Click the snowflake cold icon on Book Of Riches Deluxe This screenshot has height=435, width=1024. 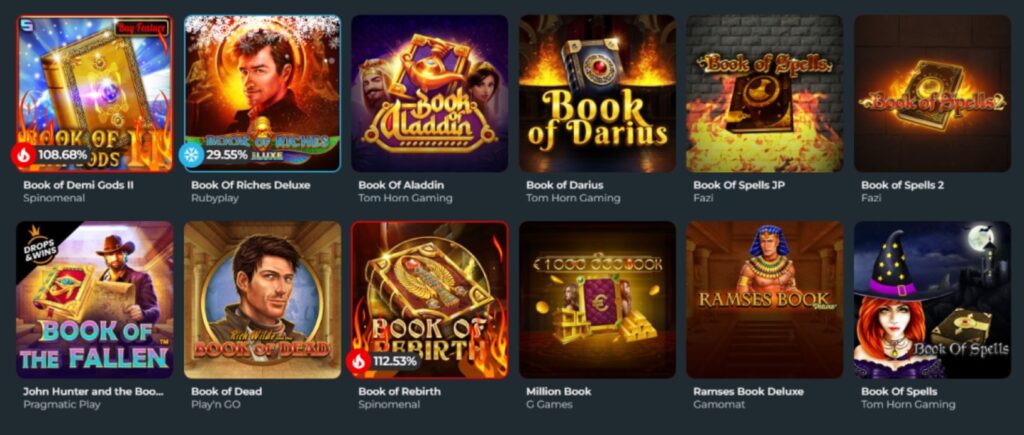191,155
